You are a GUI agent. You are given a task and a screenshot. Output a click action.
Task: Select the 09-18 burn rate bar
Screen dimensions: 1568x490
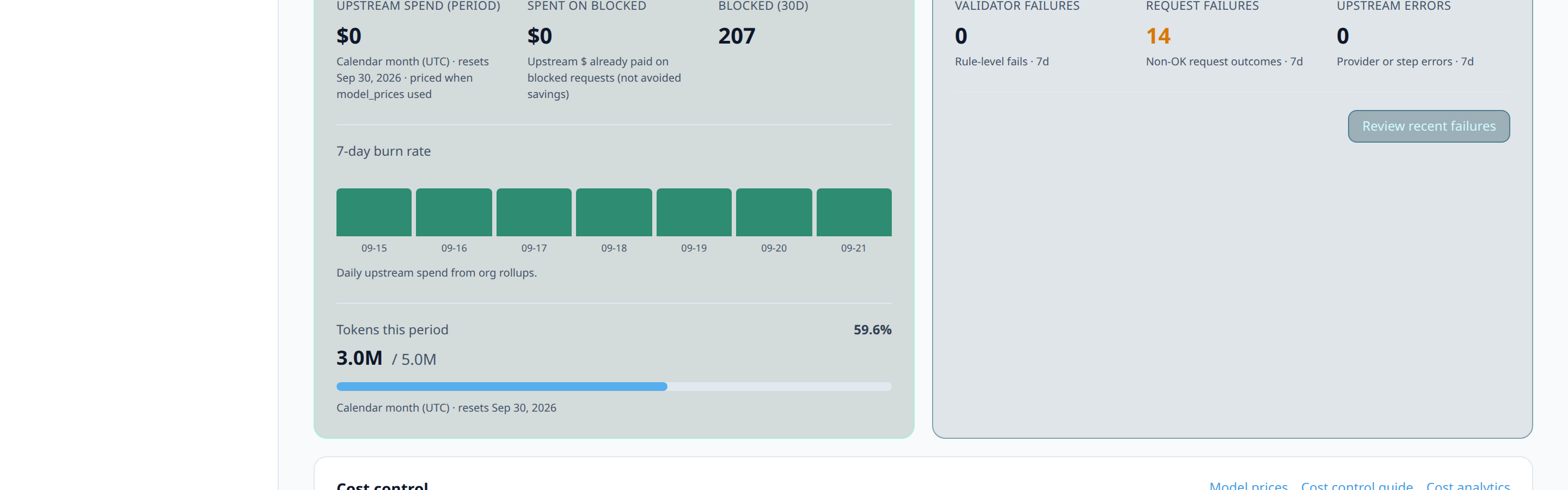614,212
